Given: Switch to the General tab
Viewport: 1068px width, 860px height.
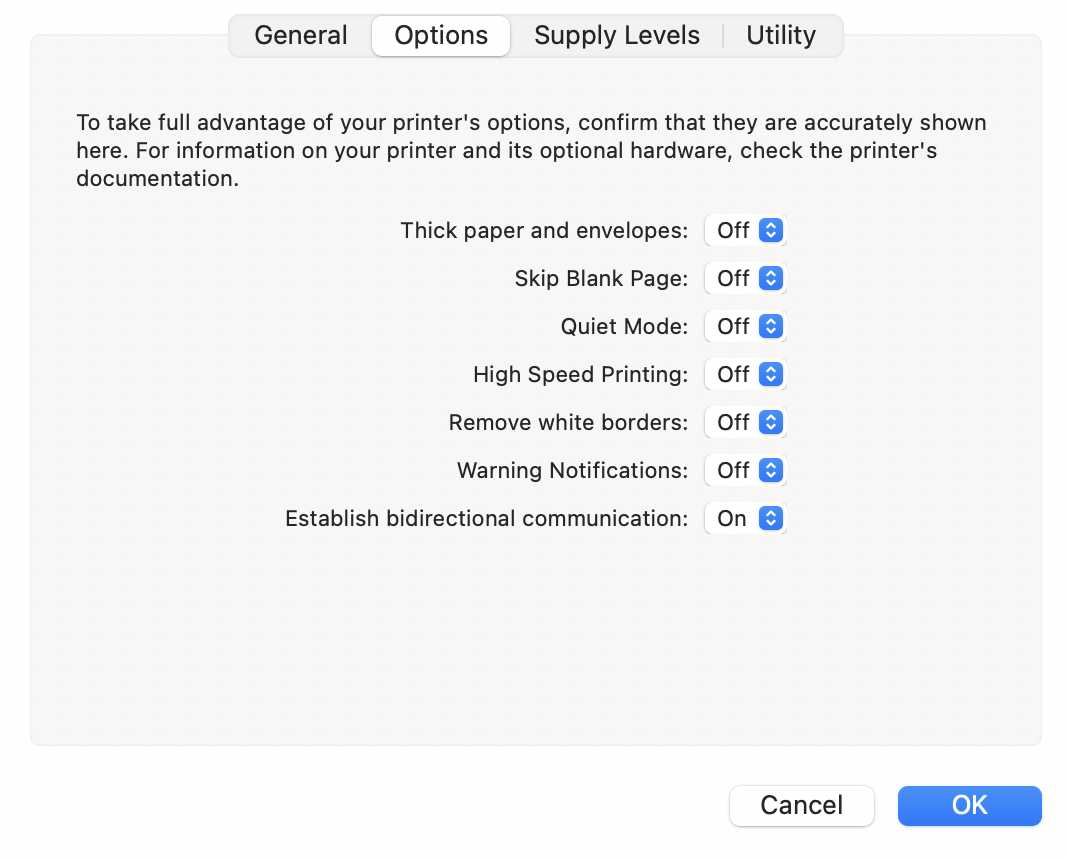Looking at the screenshot, I should coord(300,35).
